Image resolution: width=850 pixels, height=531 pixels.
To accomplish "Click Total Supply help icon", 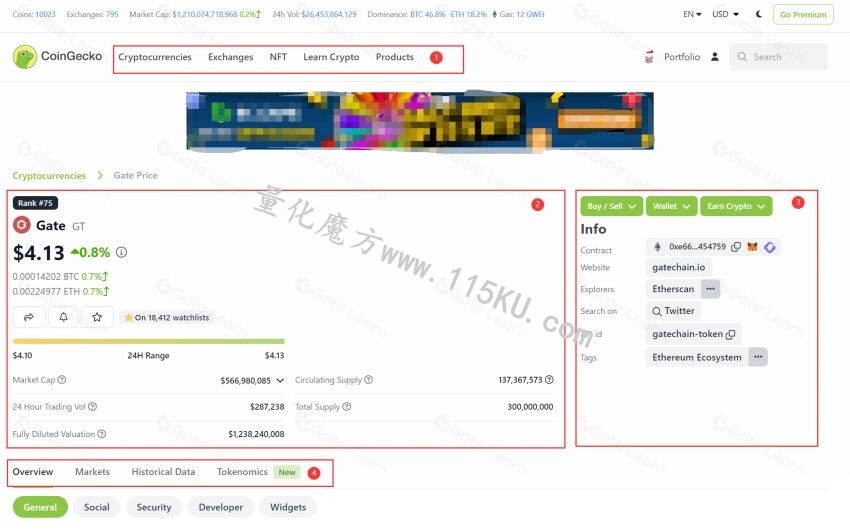I will [x=347, y=406].
